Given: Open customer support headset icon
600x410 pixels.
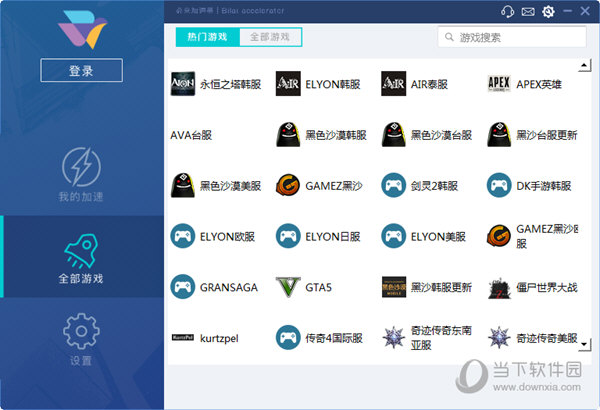Looking at the screenshot, I should coord(508,11).
